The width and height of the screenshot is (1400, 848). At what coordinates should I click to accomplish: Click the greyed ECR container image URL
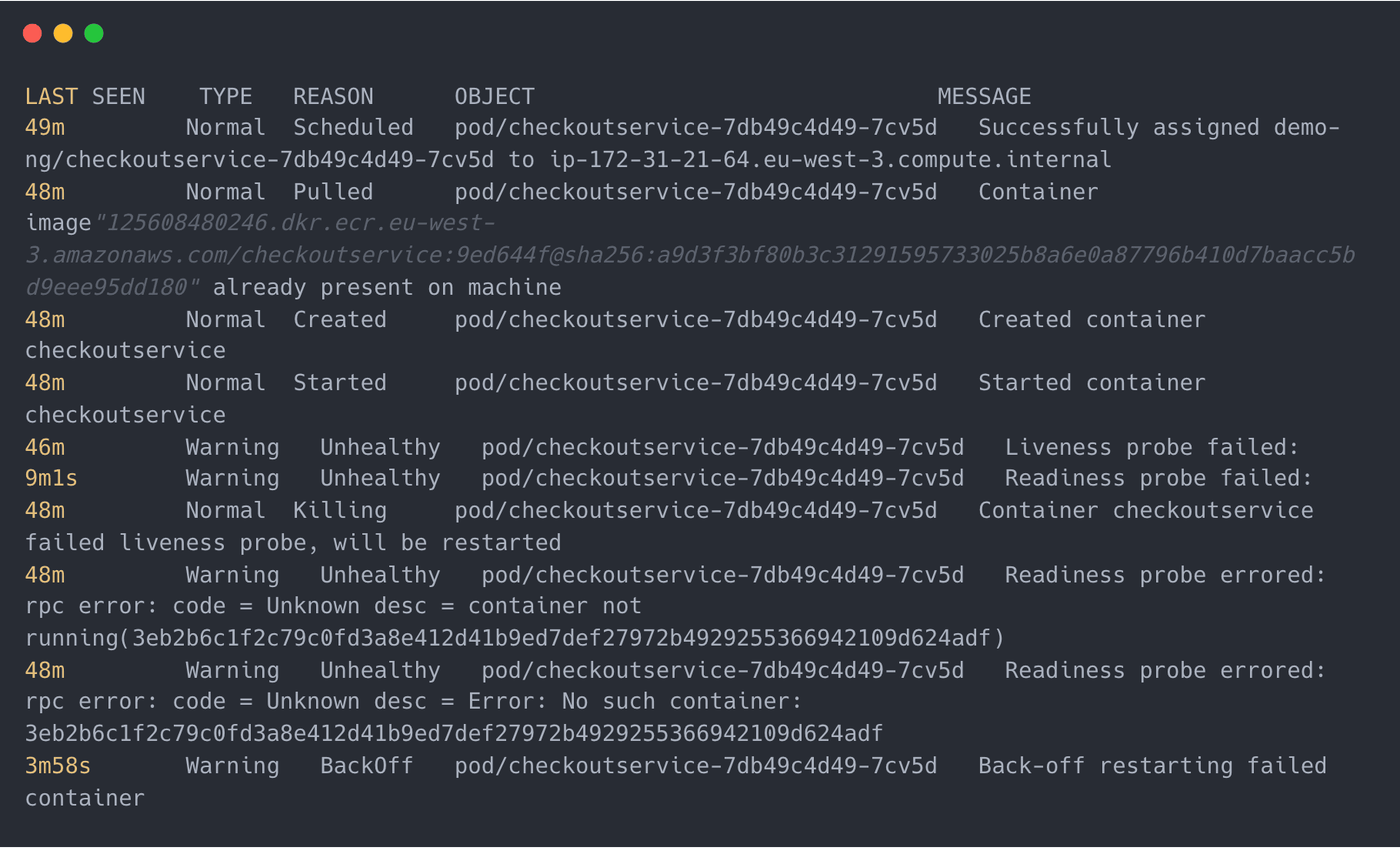pos(690,255)
